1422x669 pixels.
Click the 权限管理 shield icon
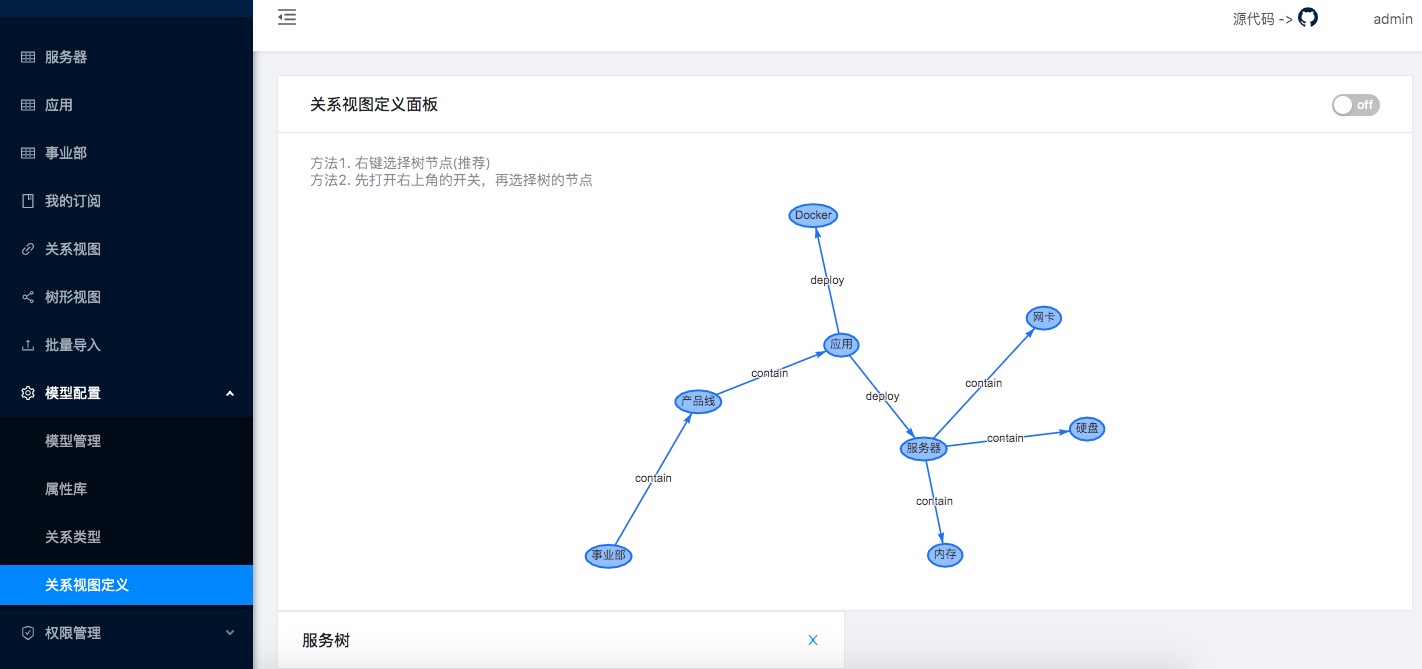point(28,633)
